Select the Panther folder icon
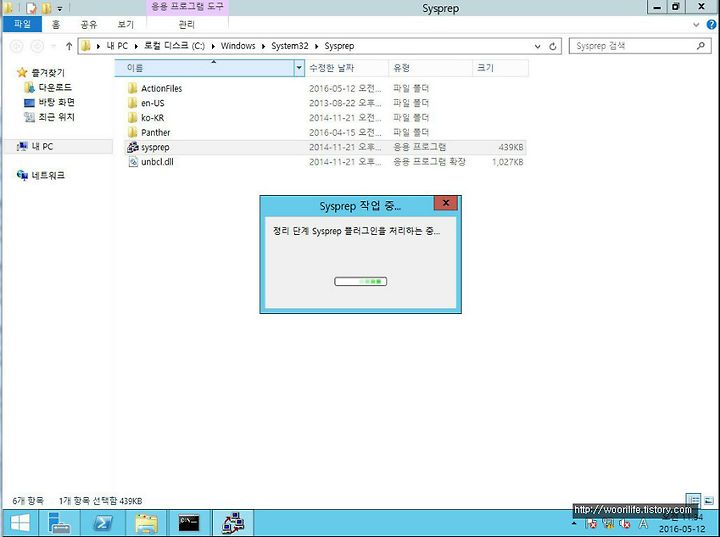The image size is (720, 537). tap(133, 132)
